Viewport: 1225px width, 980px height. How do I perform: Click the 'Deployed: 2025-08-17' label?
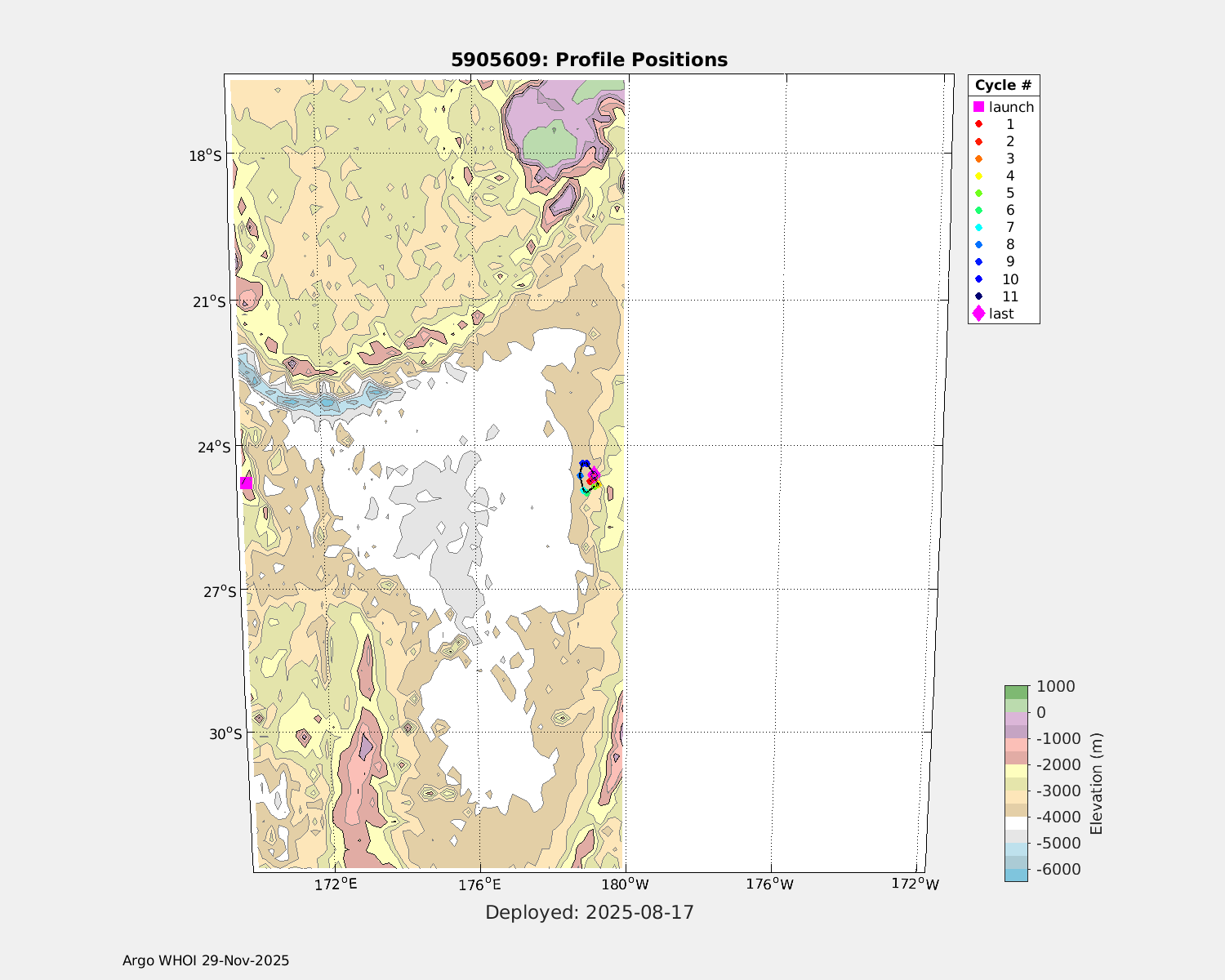click(590, 912)
